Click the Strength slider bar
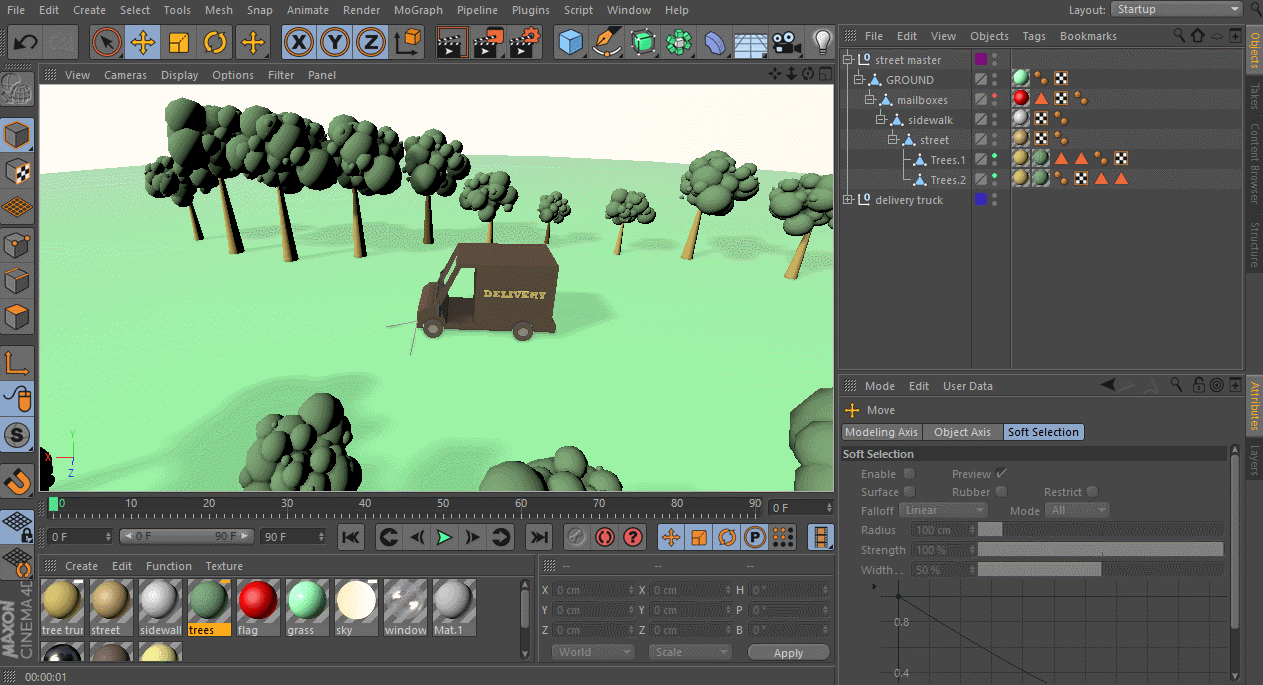1263x685 pixels. (x=1100, y=550)
